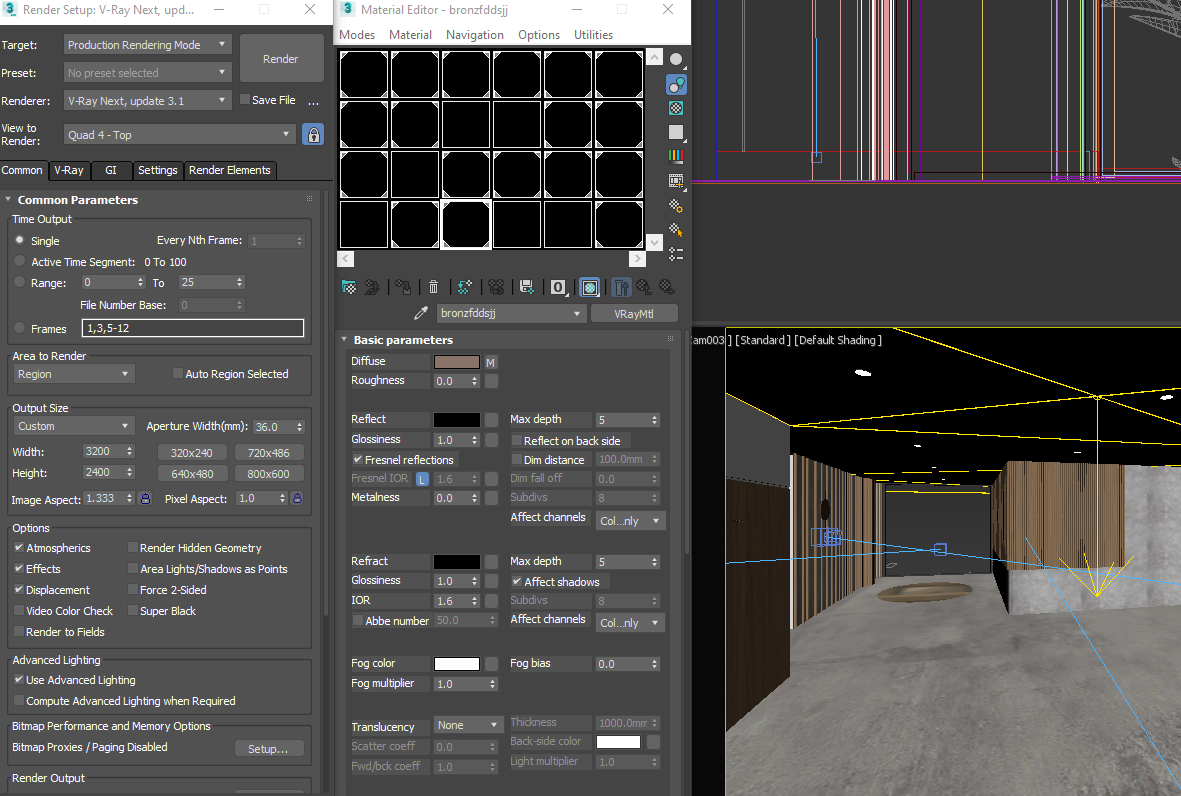Click the 800x600 output size preset

pyautogui.click(x=269, y=474)
